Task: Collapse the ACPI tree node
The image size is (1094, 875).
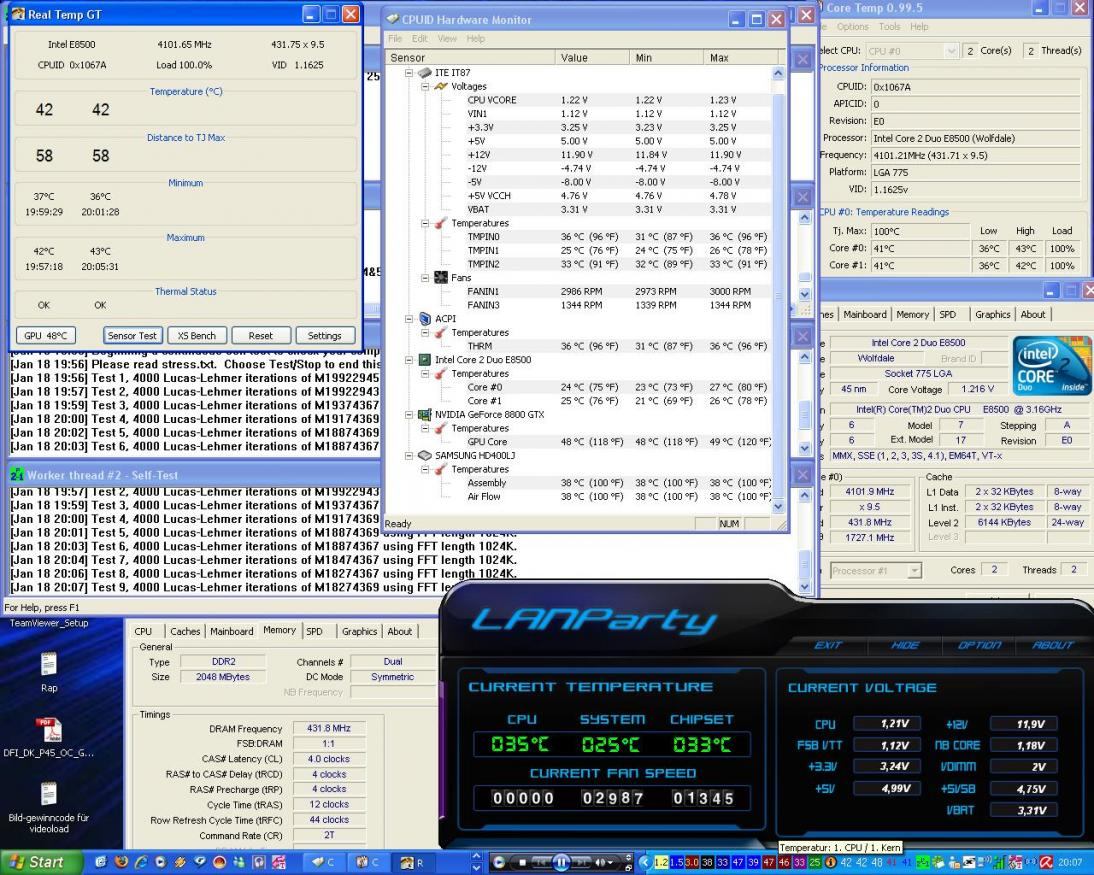Action: click(410, 319)
